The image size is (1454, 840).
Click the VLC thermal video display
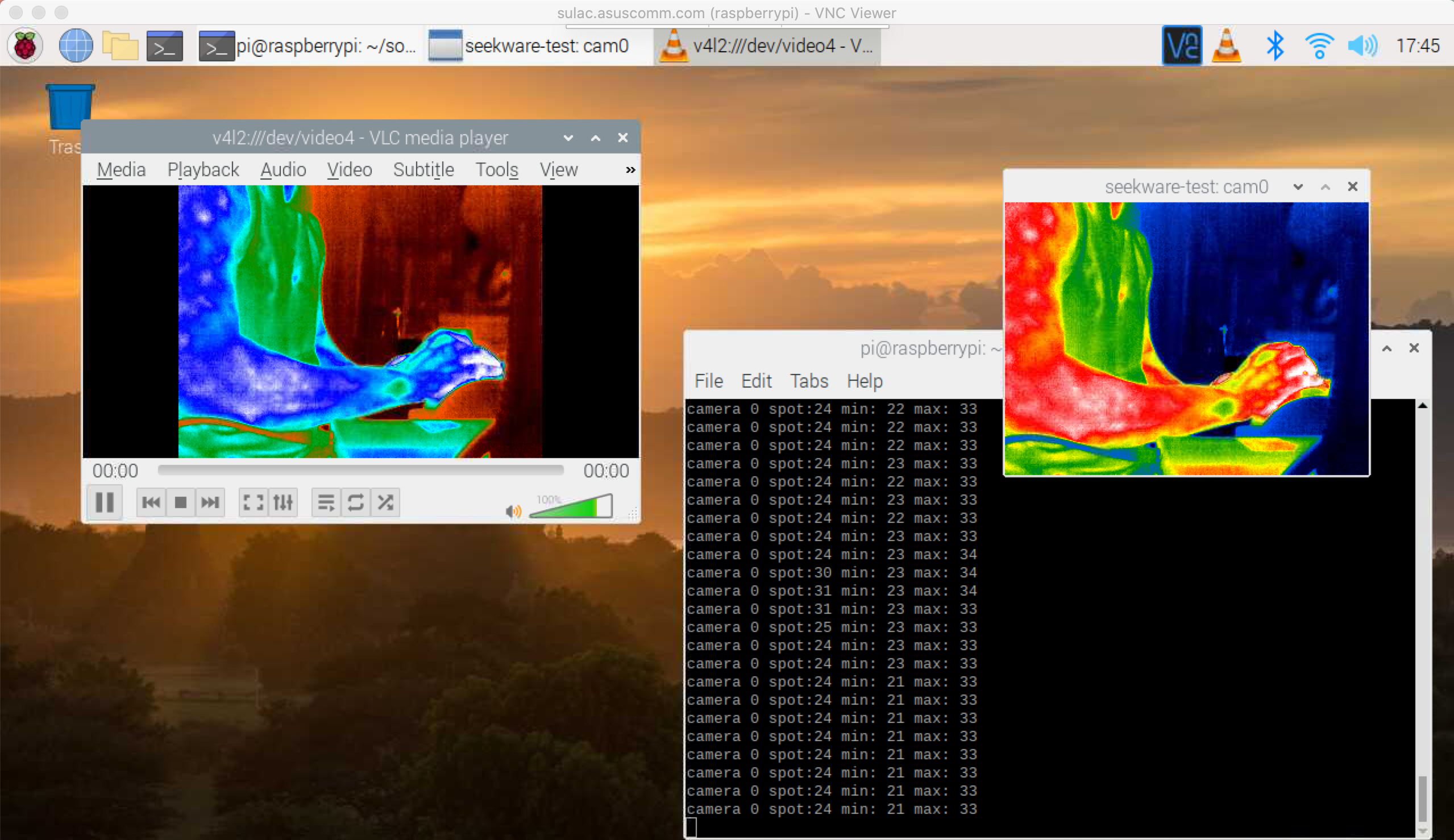point(360,321)
